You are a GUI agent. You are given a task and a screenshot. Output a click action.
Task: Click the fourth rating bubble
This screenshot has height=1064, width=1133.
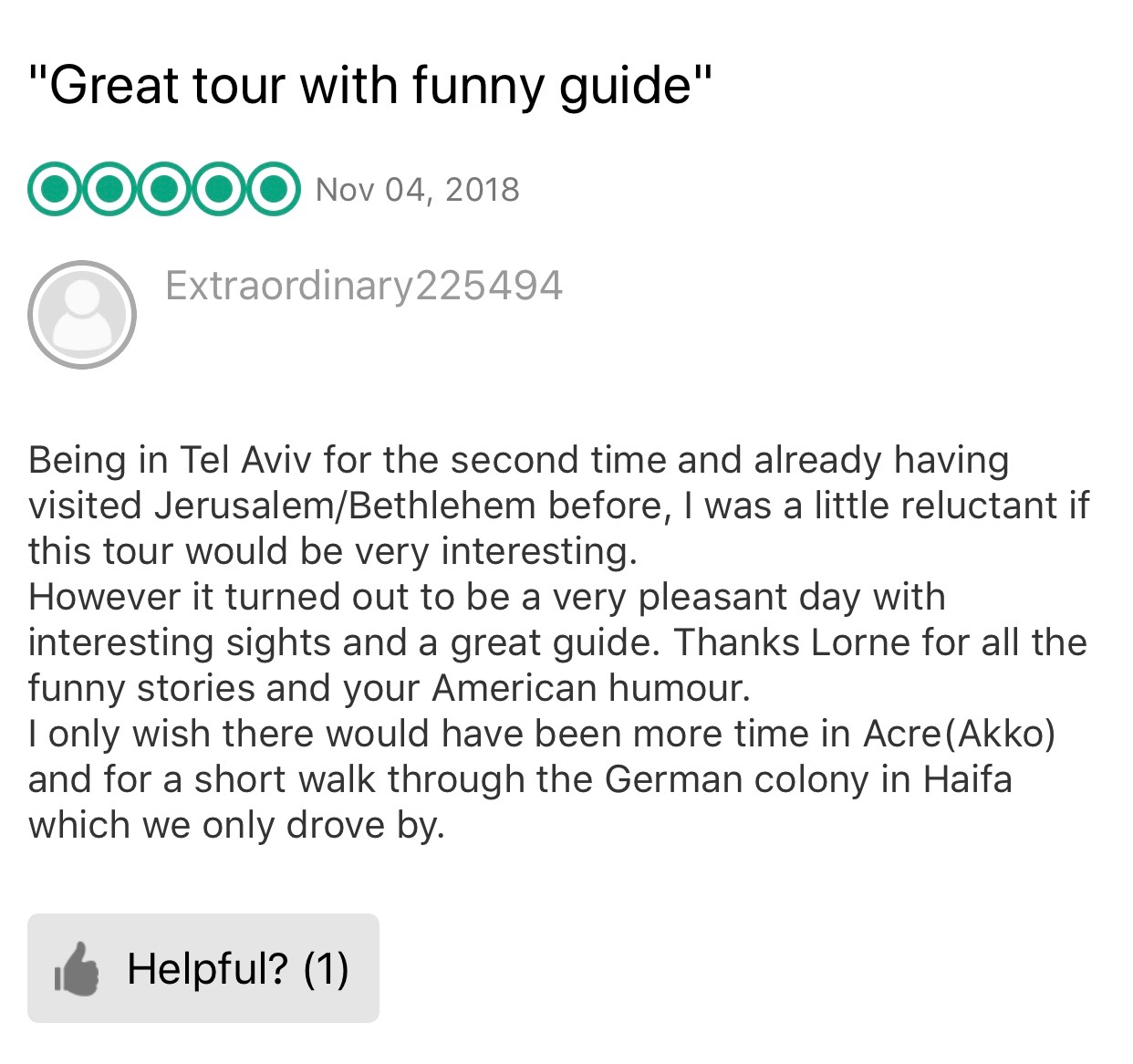pyautogui.click(x=218, y=190)
